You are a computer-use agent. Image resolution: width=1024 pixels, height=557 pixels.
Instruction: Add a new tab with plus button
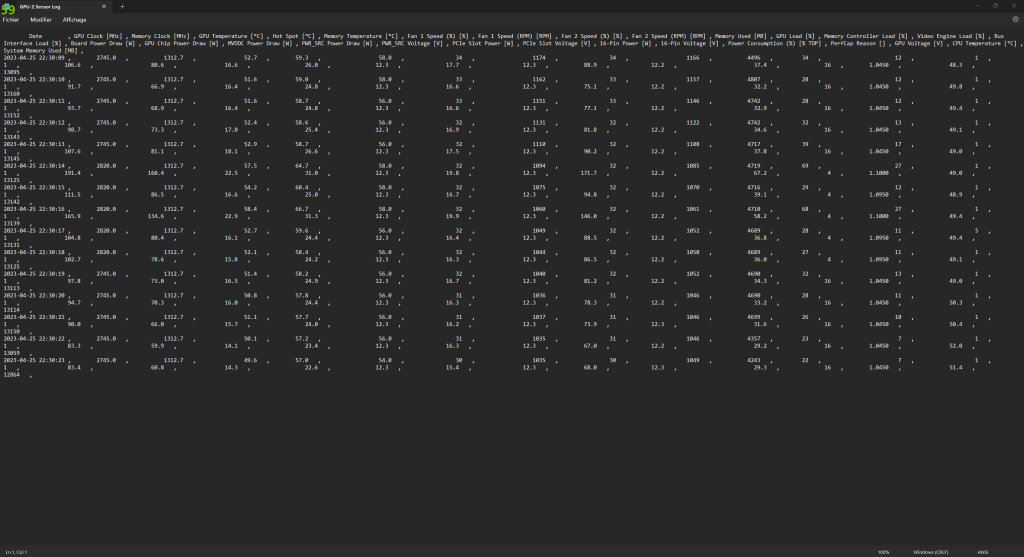(122, 7)
